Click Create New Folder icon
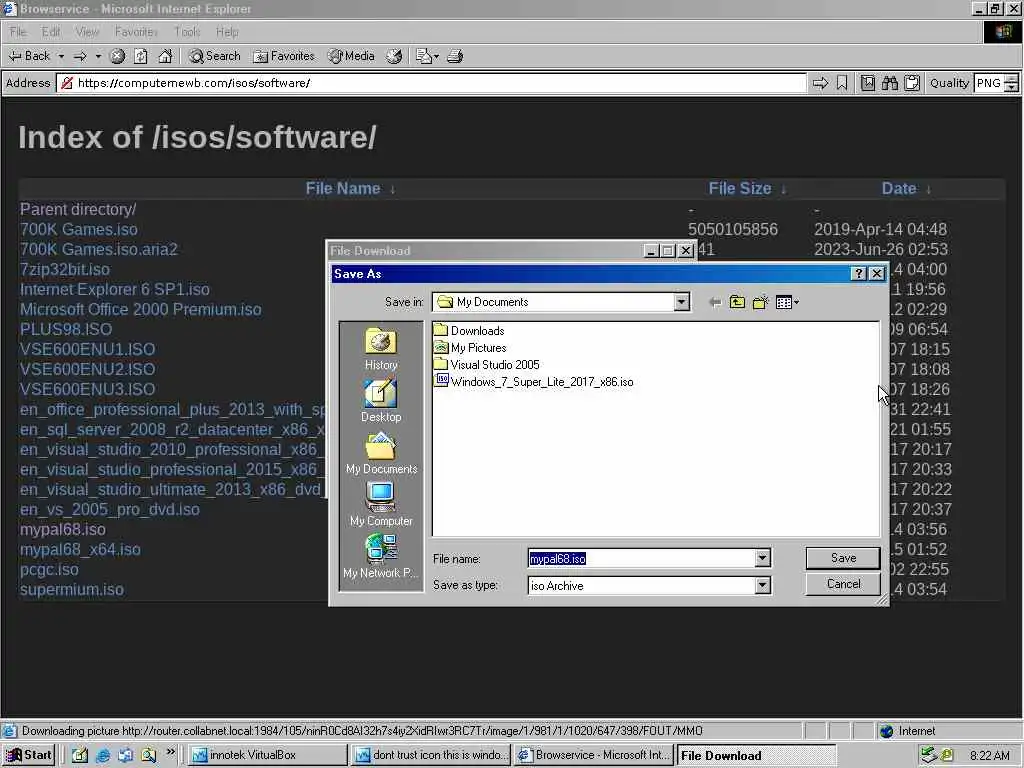1024x768 pixels. coord(760,302)
